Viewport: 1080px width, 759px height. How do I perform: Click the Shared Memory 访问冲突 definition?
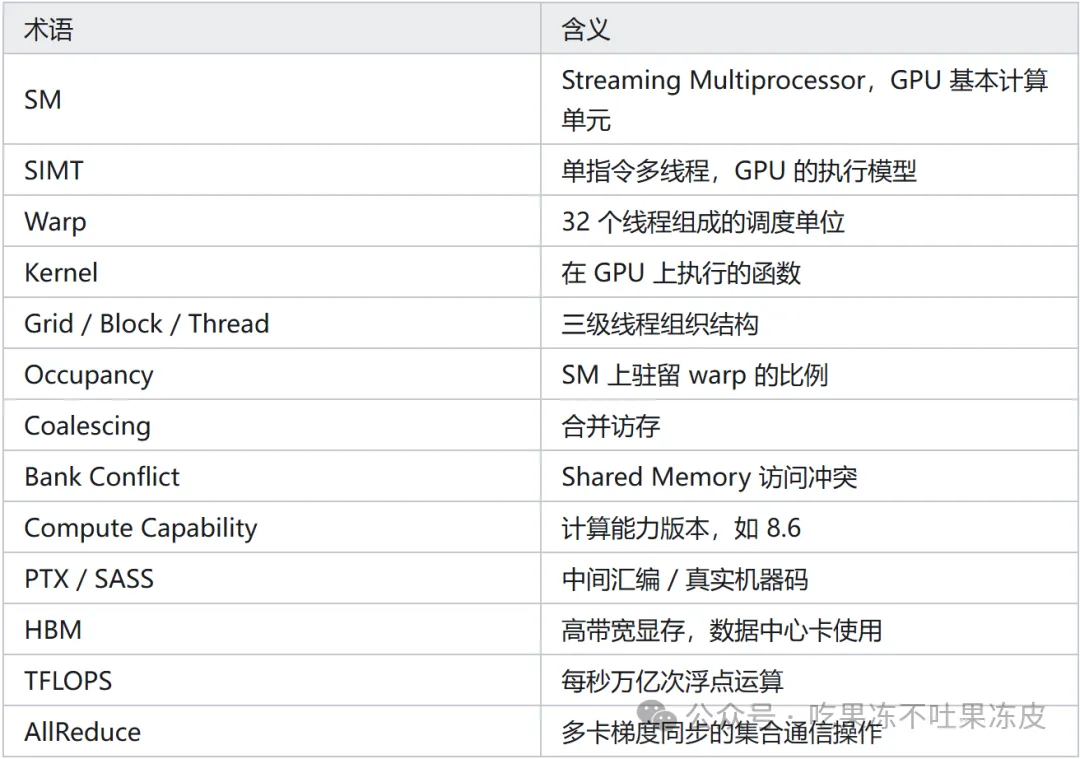tap(709, 477)
